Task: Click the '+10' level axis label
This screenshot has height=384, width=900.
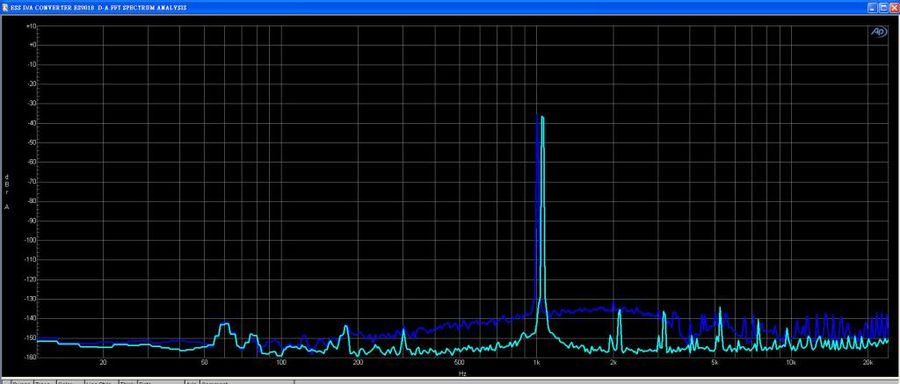Action: (32, 26)
